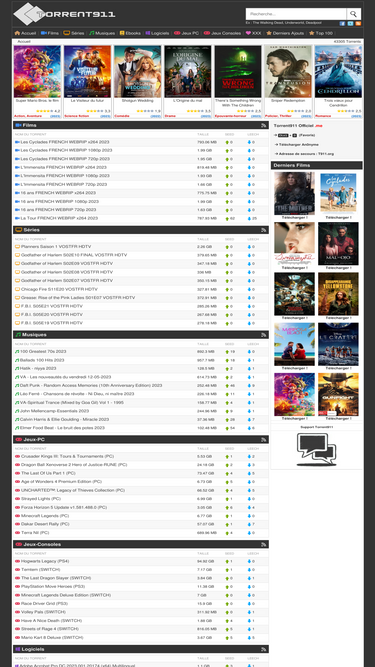Screen dimensions: 375x667
Task: Select The Mother poster in Derniers Films
Action: click(294, 193)
